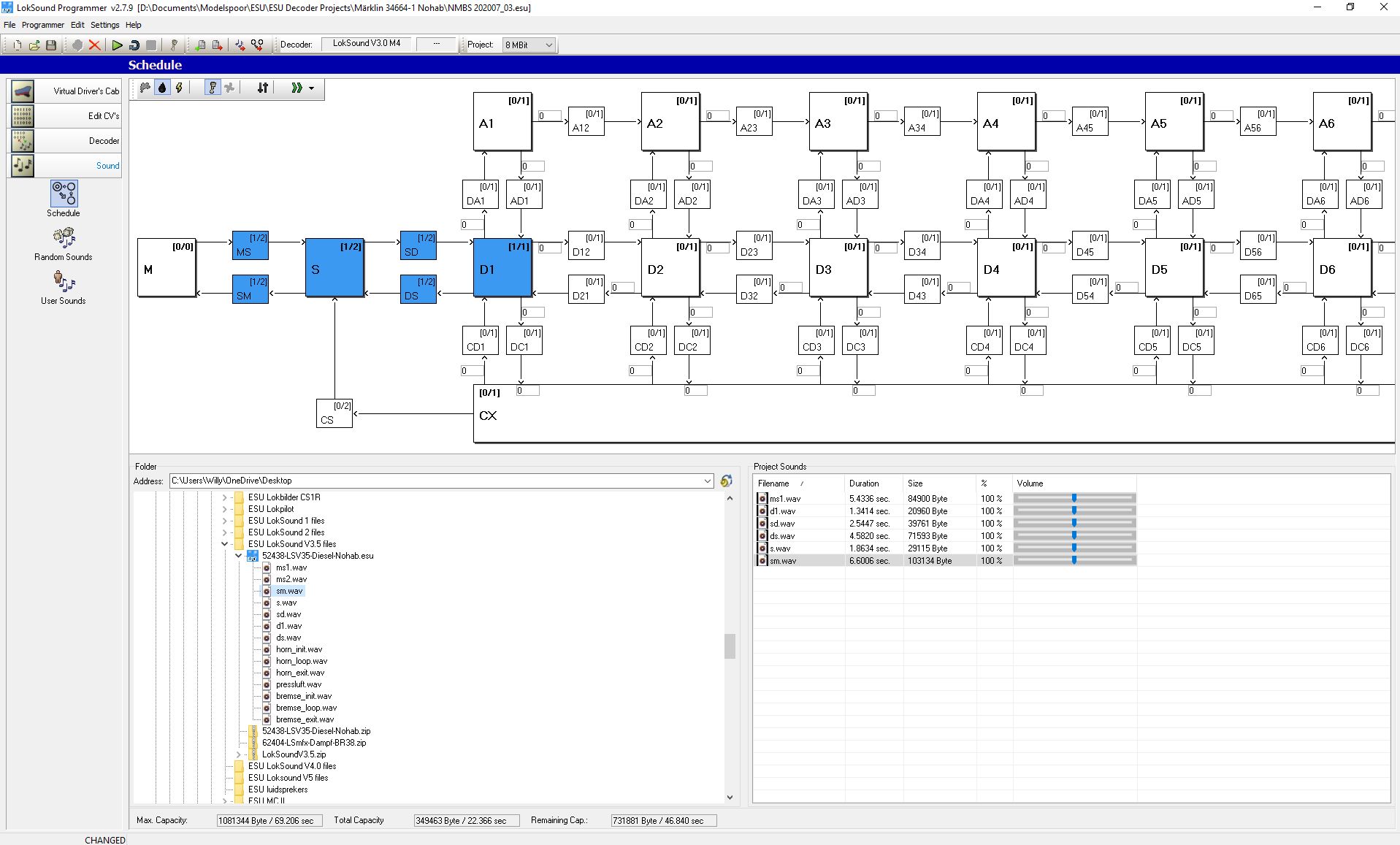Toggle the fan icon in schedule toolbar

(x=229, y=88)
